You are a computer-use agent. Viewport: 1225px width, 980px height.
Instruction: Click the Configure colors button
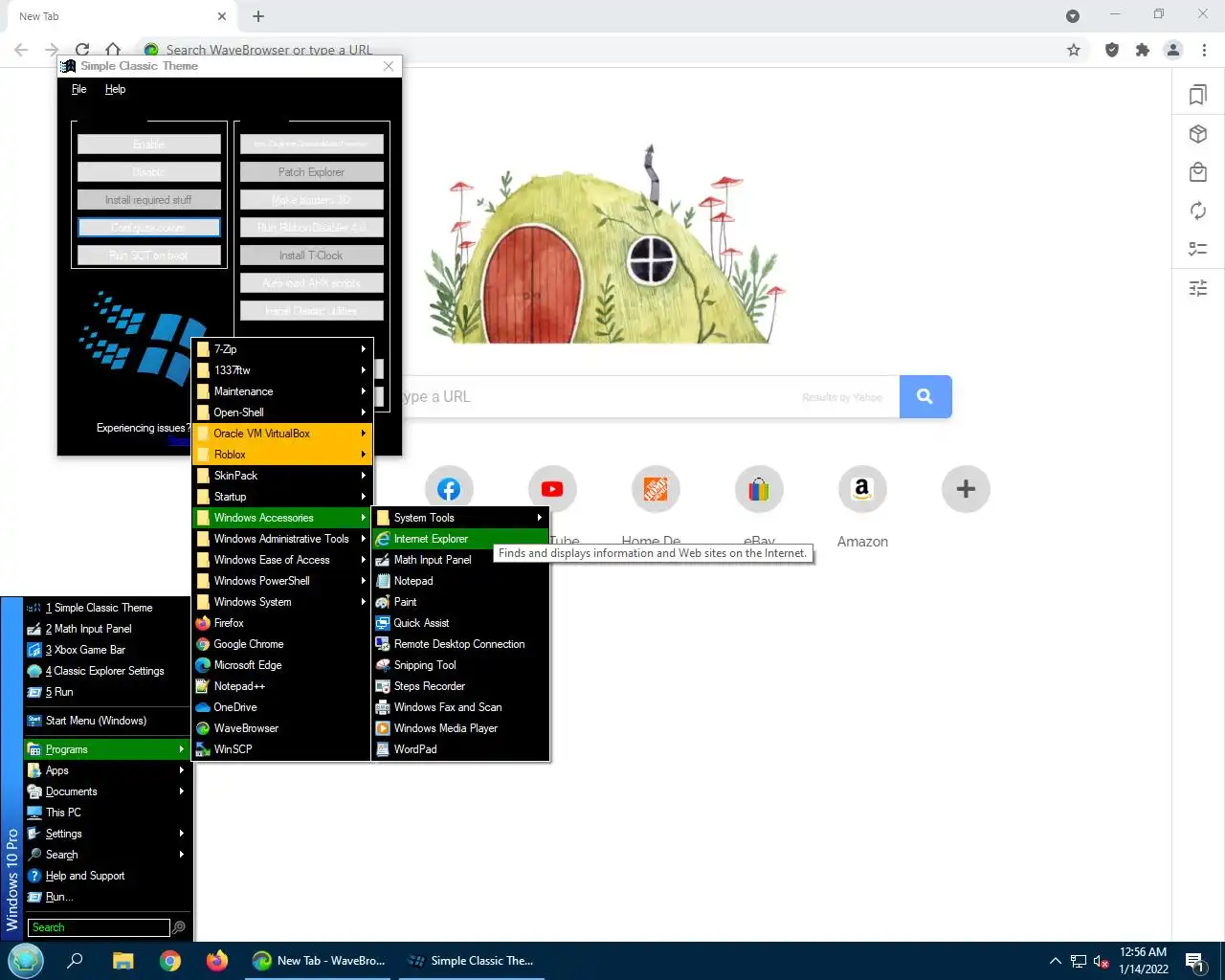(x=149, y=228)
